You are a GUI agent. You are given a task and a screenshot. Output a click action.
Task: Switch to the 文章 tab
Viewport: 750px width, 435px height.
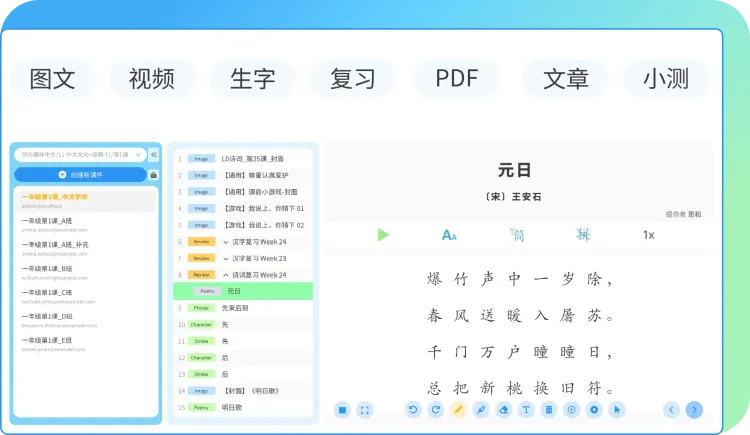[x=565, y=78]
